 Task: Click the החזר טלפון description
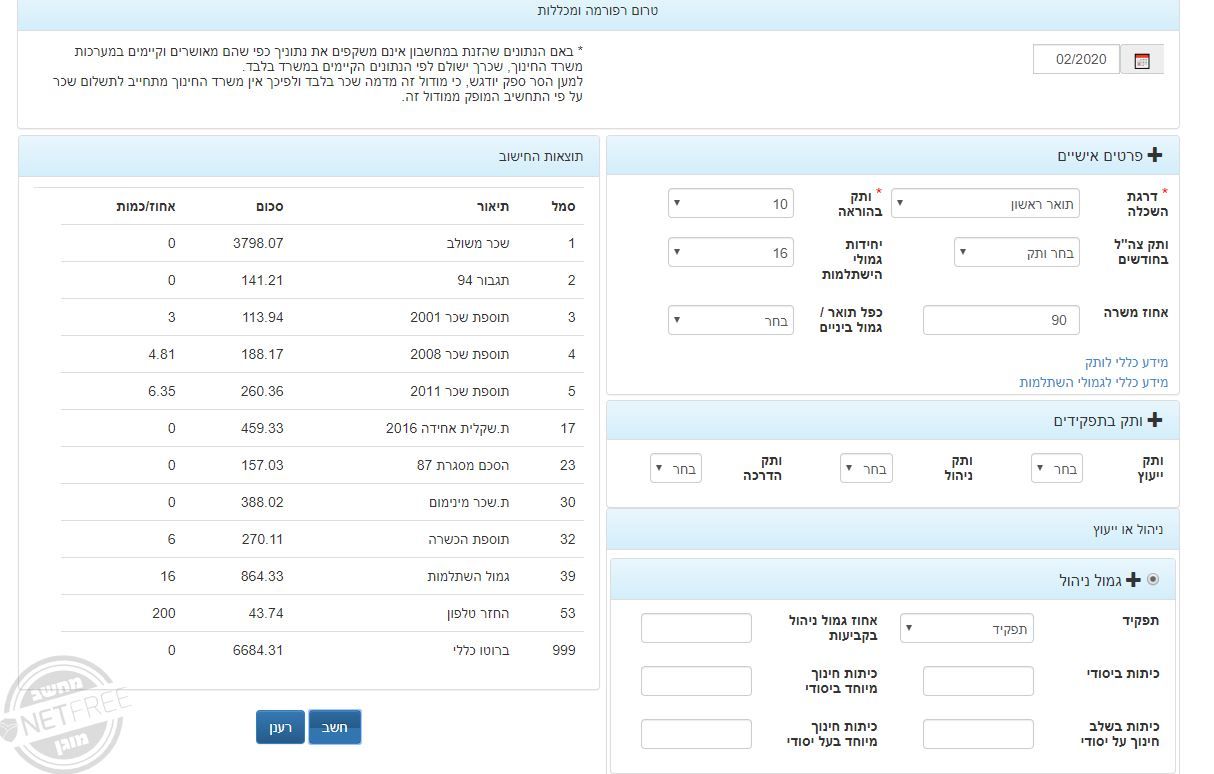[x=478, y=613]
